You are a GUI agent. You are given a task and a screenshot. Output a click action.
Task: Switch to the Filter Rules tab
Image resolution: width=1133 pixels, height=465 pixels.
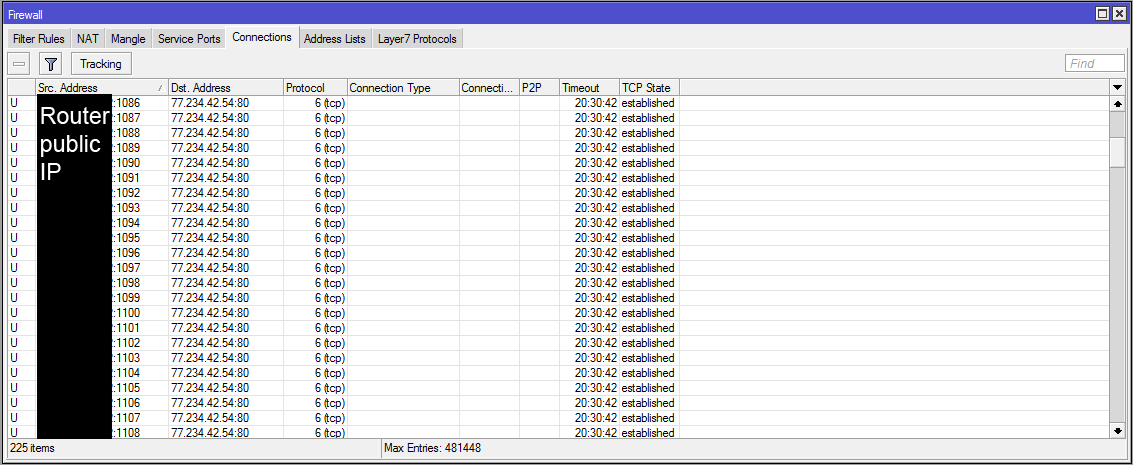pos(39,39)
